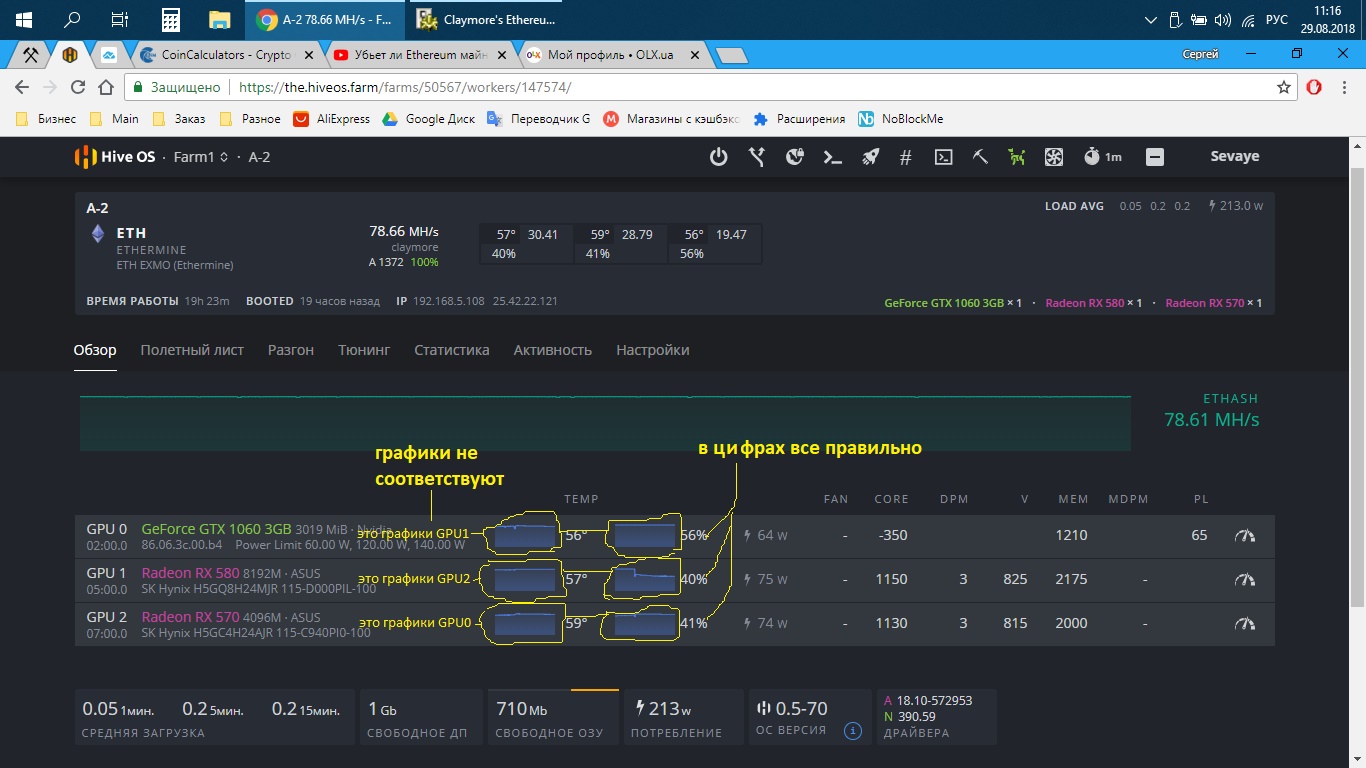Click the hash (#) tags icon

906,157
